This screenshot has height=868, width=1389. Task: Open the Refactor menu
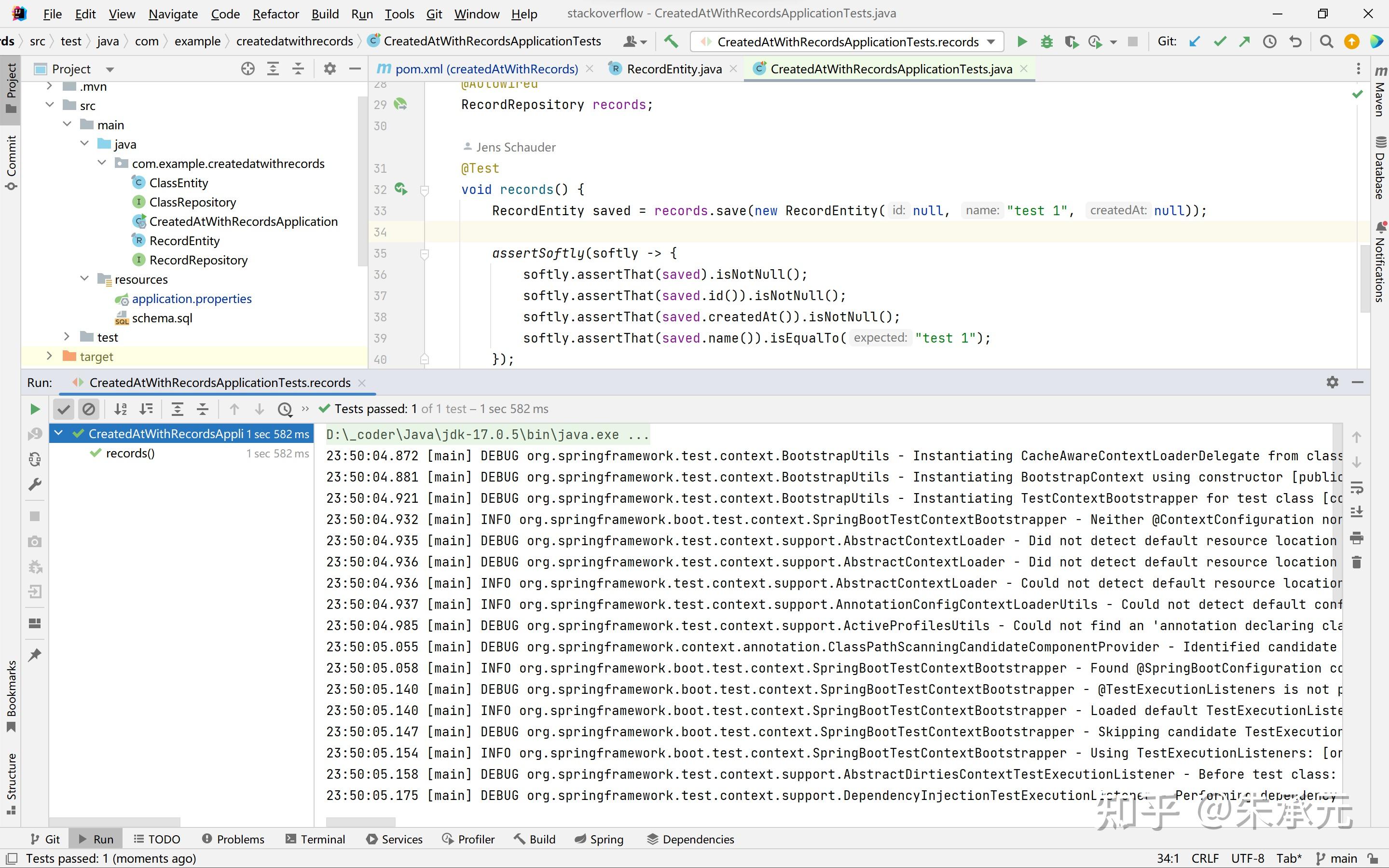click(x=275, y=14)
